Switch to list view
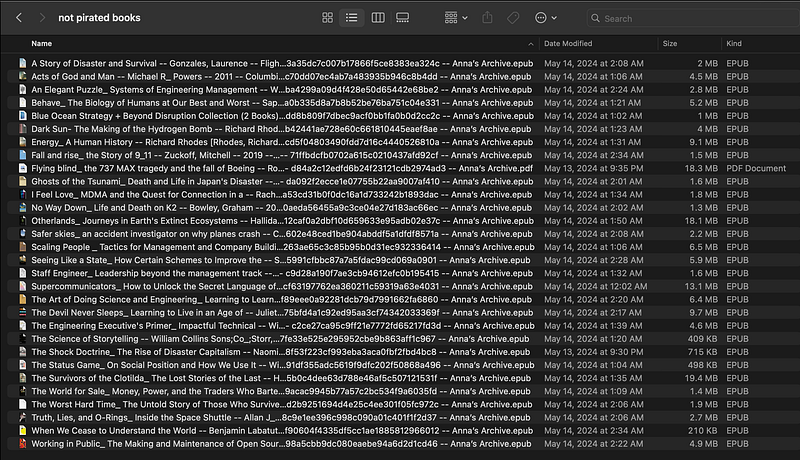Image resolution: width=800 pixels, height=460 pixels. 352,18
